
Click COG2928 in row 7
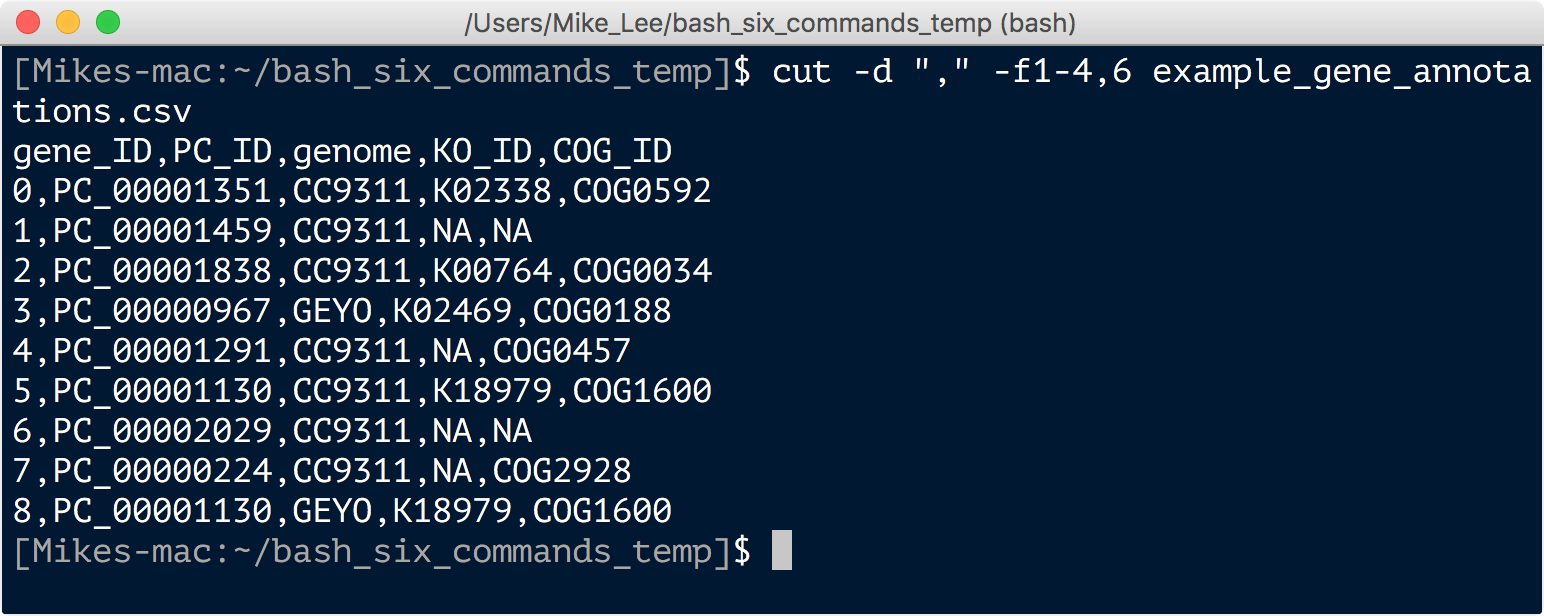click(562, 471)
